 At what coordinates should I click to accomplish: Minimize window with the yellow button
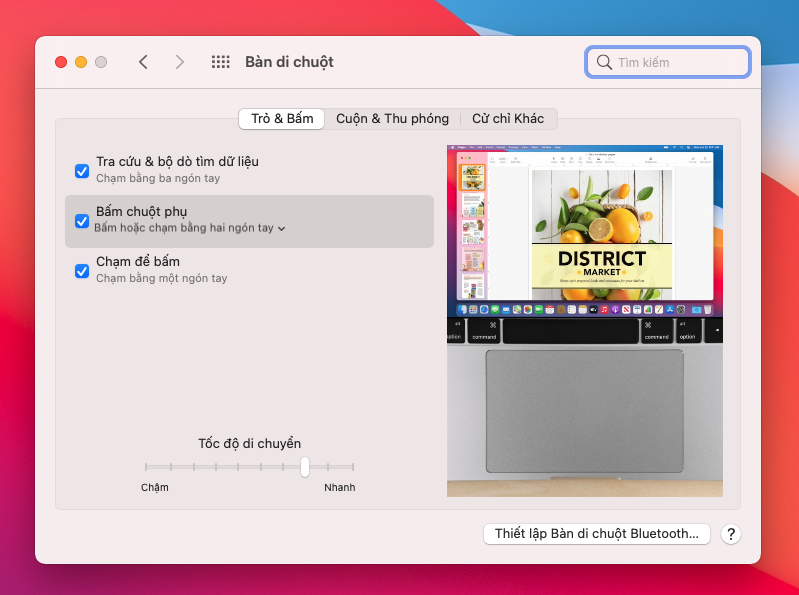(81, 62)
